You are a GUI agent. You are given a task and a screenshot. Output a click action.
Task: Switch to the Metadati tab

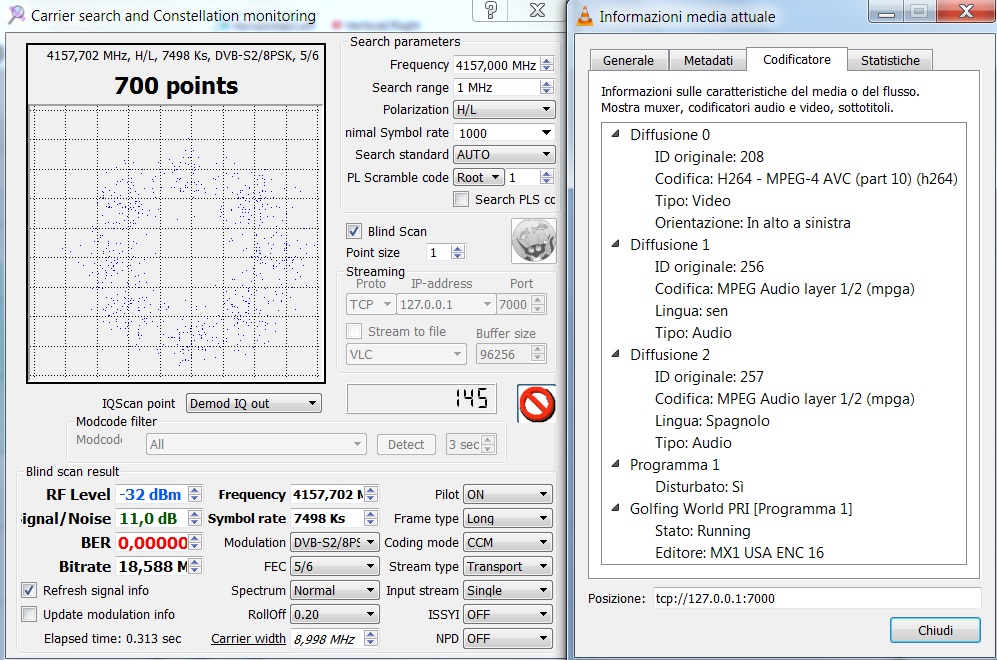tap(708, 60)
